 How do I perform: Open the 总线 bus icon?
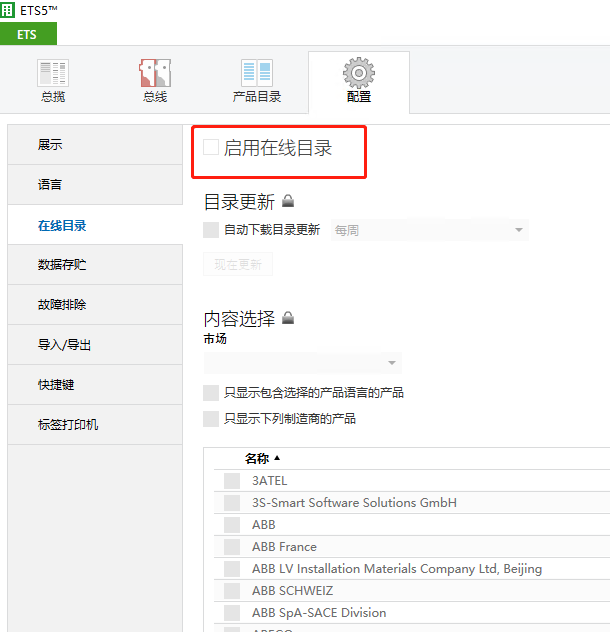click(x=154, y=73)
